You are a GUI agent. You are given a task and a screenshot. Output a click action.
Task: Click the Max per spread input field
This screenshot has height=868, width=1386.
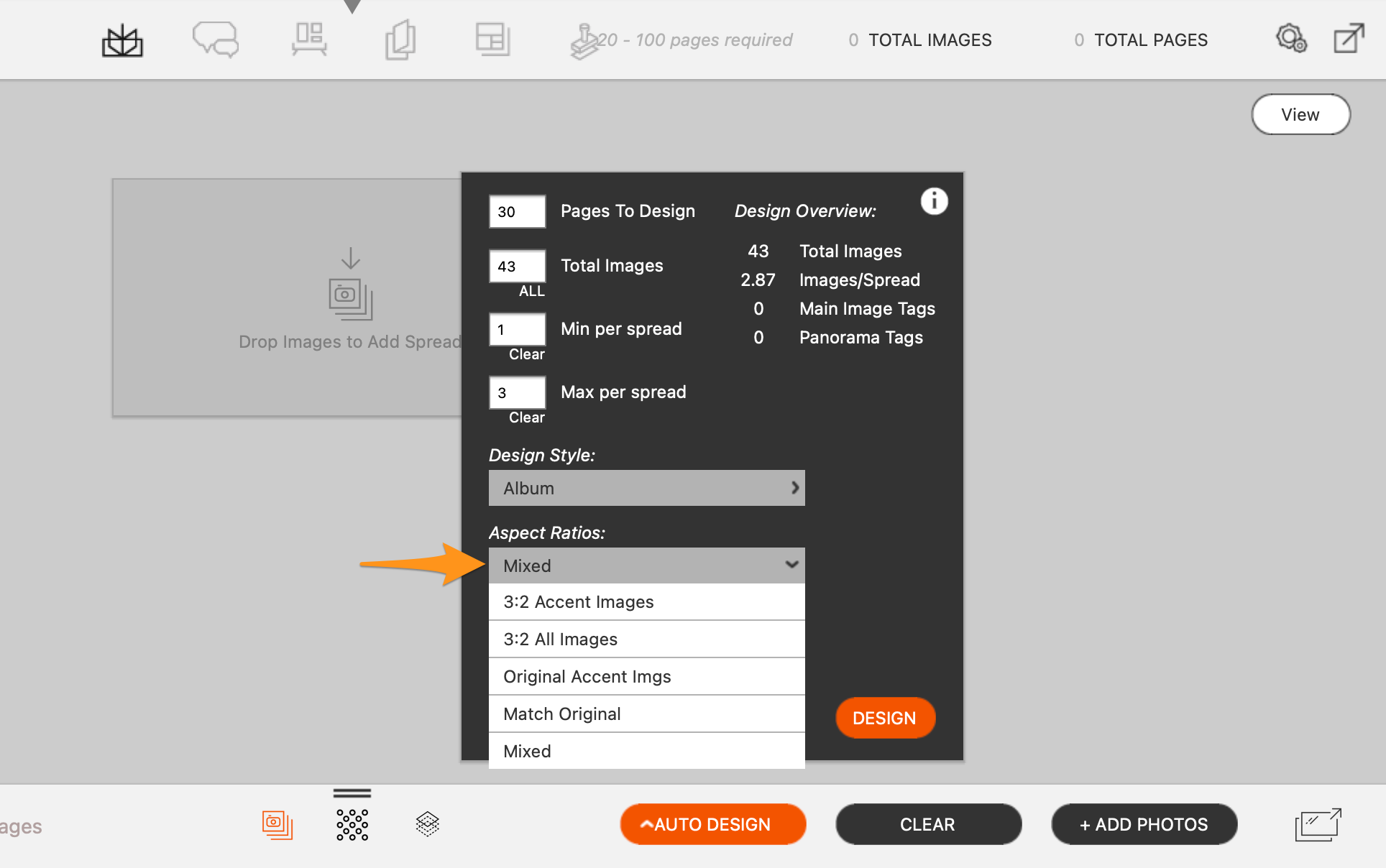tap(518, 392)
